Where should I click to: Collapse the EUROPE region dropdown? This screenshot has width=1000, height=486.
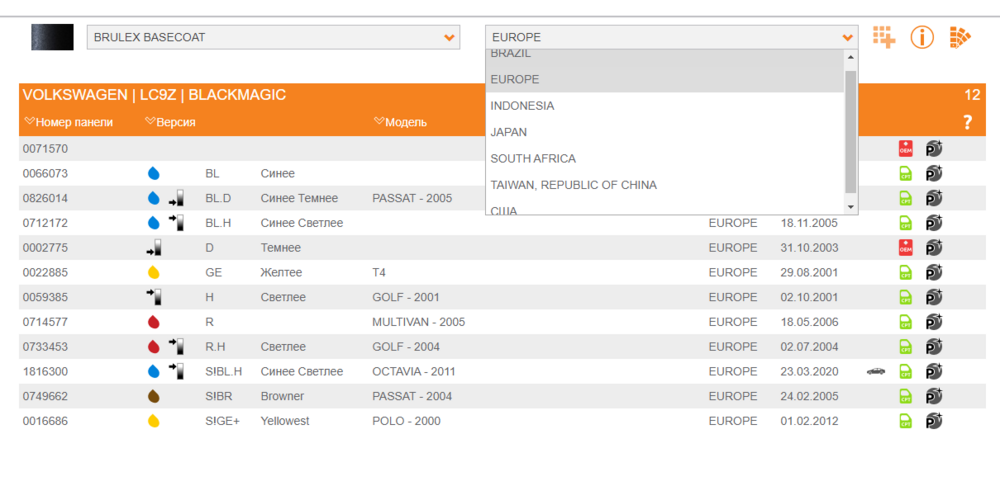672,38
